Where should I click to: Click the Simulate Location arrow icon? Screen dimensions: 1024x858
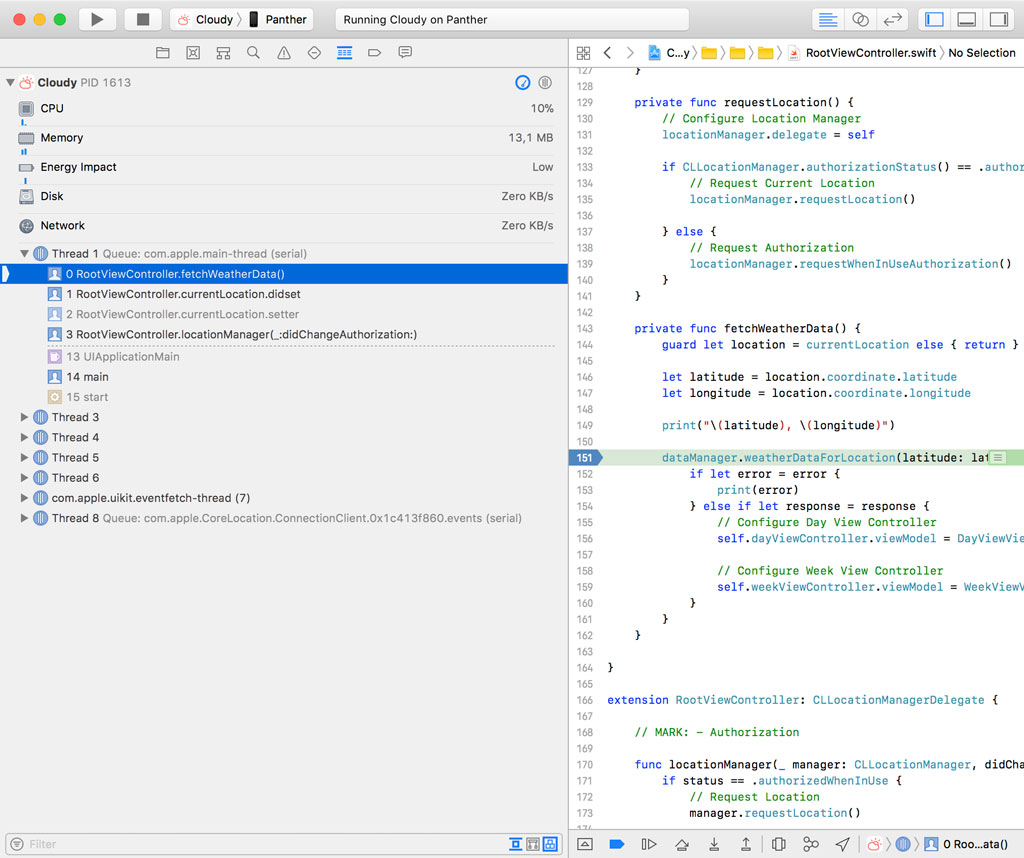841,844
